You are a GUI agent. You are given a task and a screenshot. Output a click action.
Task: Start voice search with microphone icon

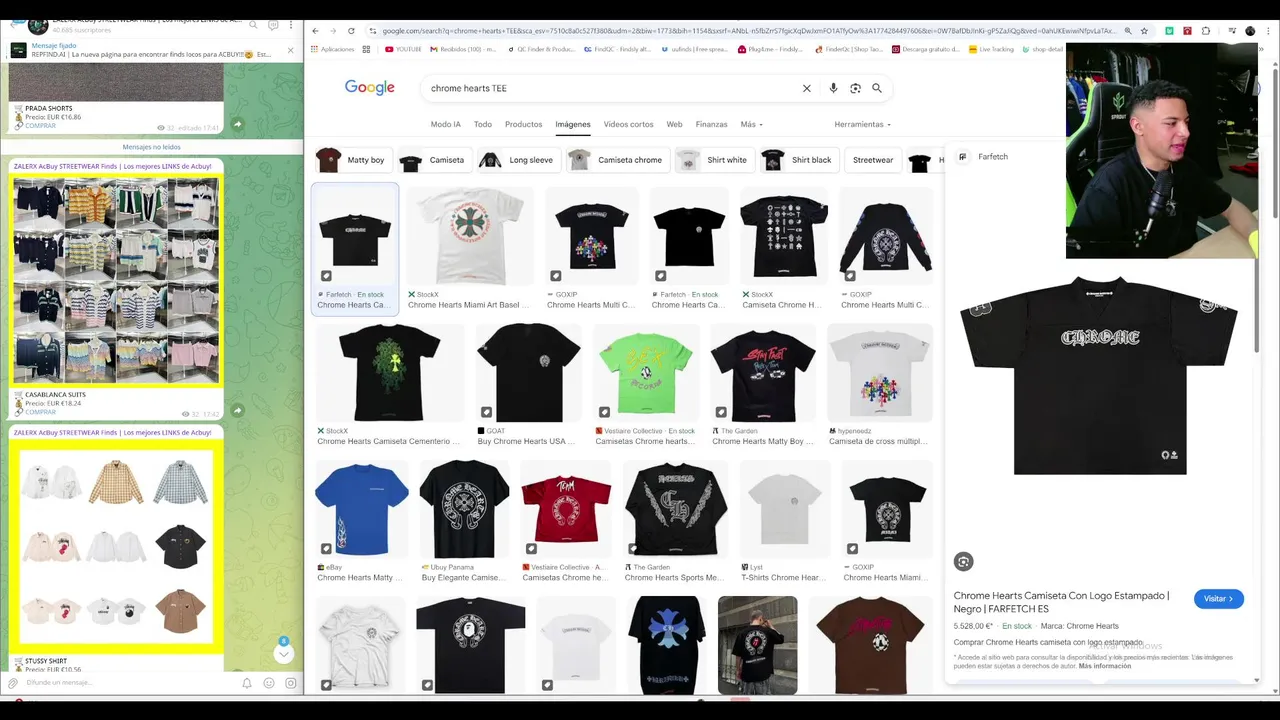point(833,88)
